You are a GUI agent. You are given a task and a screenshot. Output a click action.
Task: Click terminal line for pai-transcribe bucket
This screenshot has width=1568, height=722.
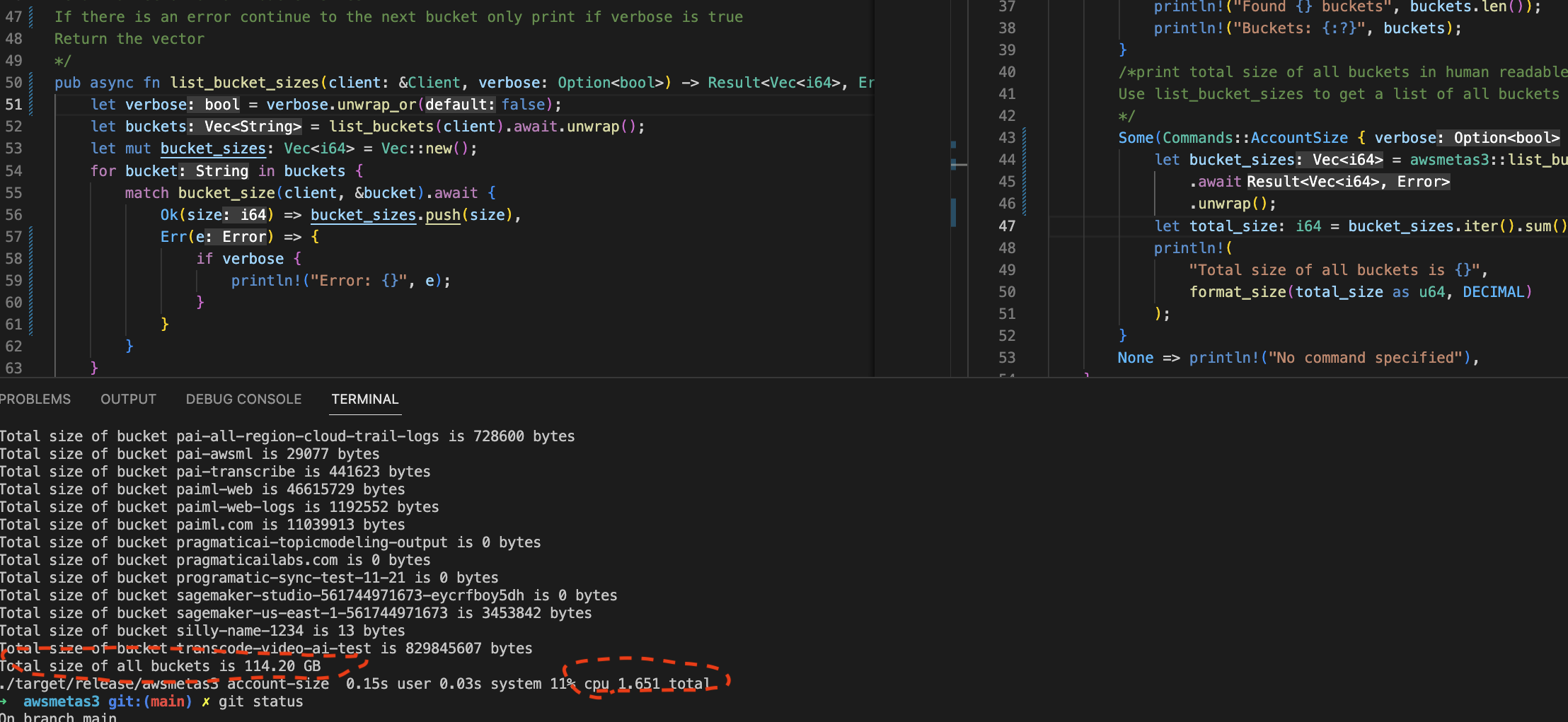click(215, 472)
